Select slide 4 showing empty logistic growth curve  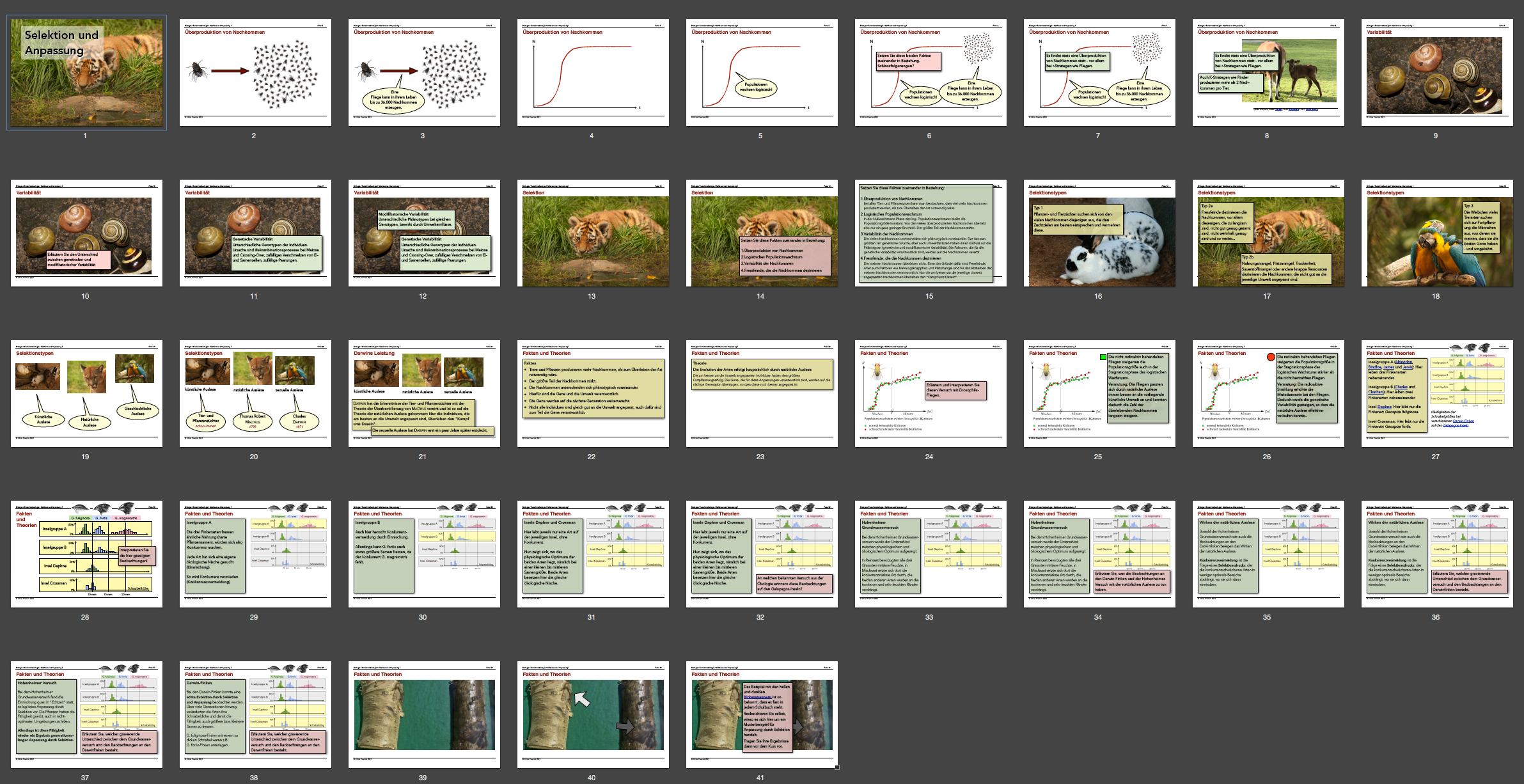(592, 72)
